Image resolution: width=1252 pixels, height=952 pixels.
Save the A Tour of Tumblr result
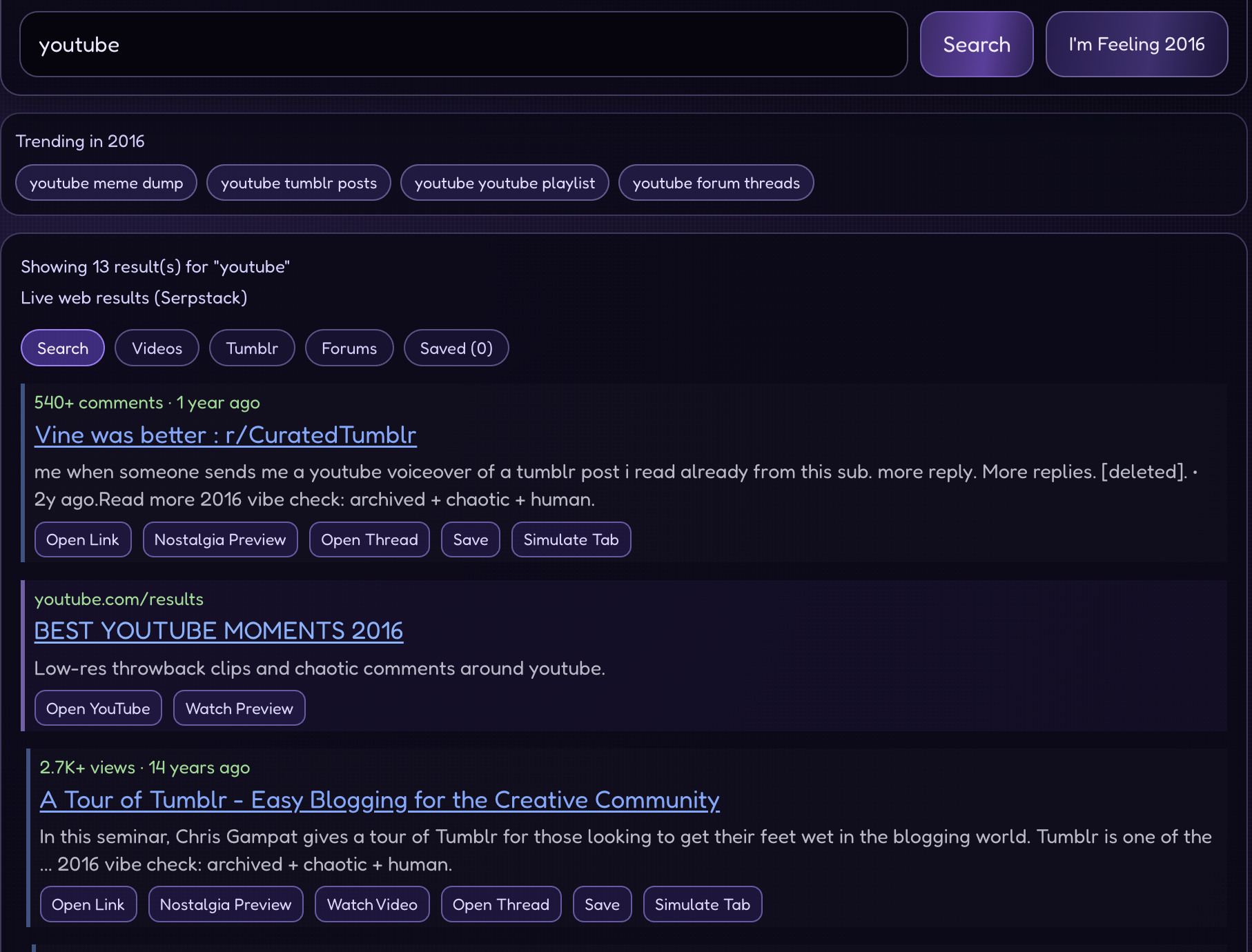(602, 904)
